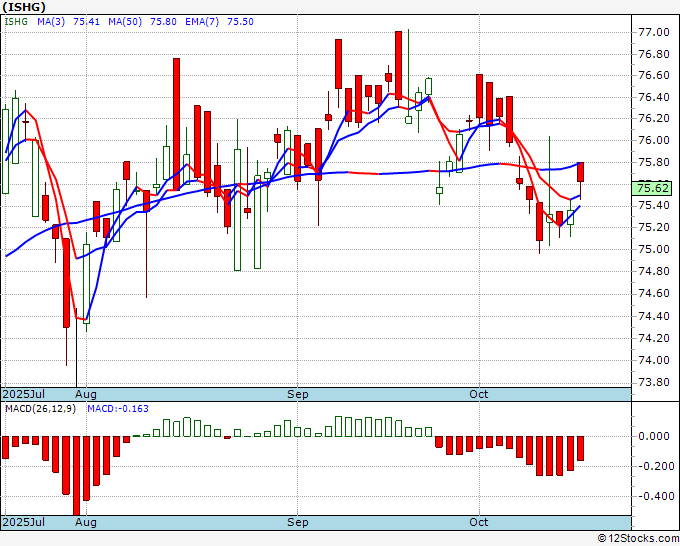Click 2025Jul on the MACD panel axis
Screen dimensions: 680x546
(x=23, y=522)
